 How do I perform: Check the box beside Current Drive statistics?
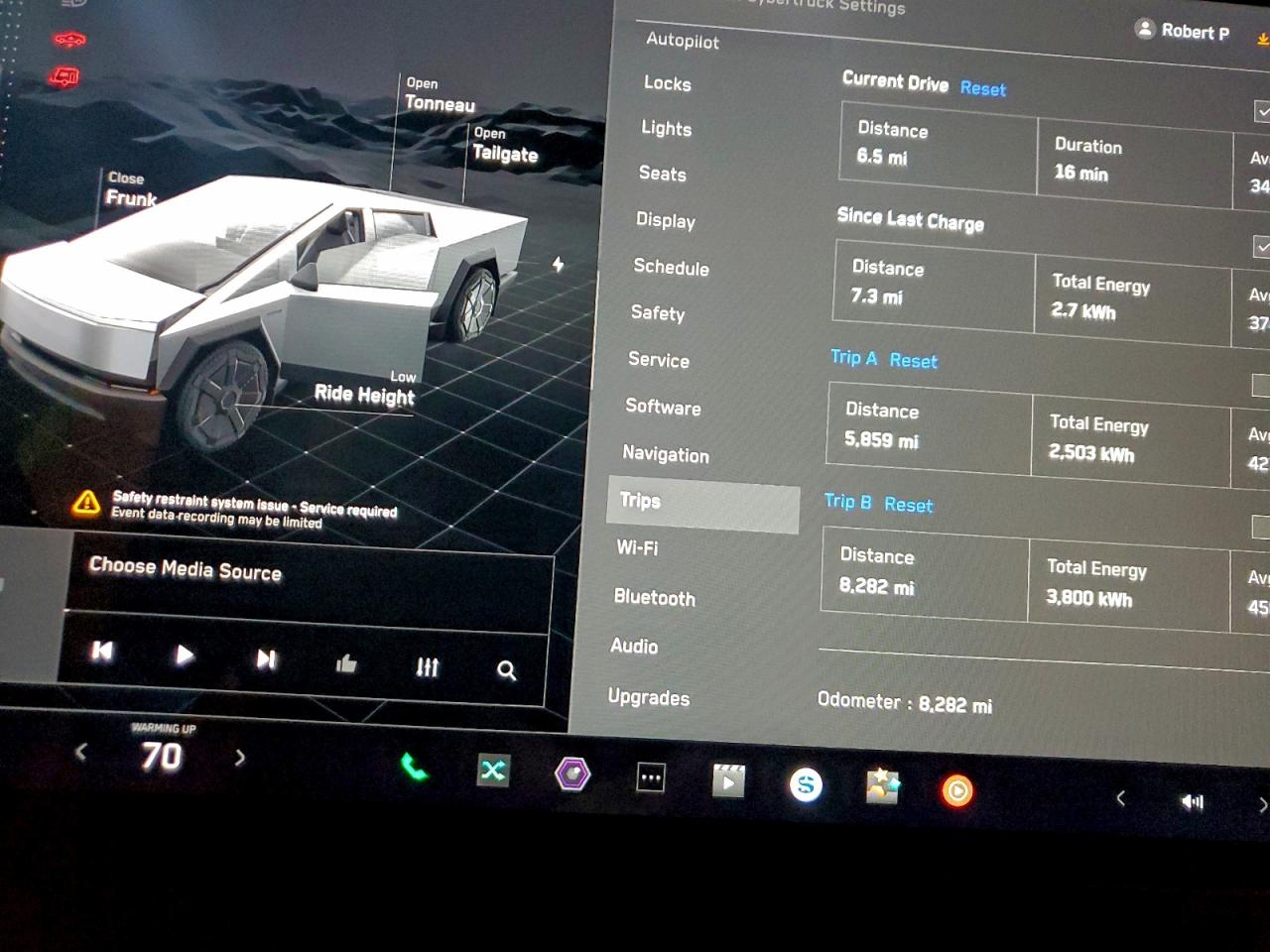(x=1263, y=112)
